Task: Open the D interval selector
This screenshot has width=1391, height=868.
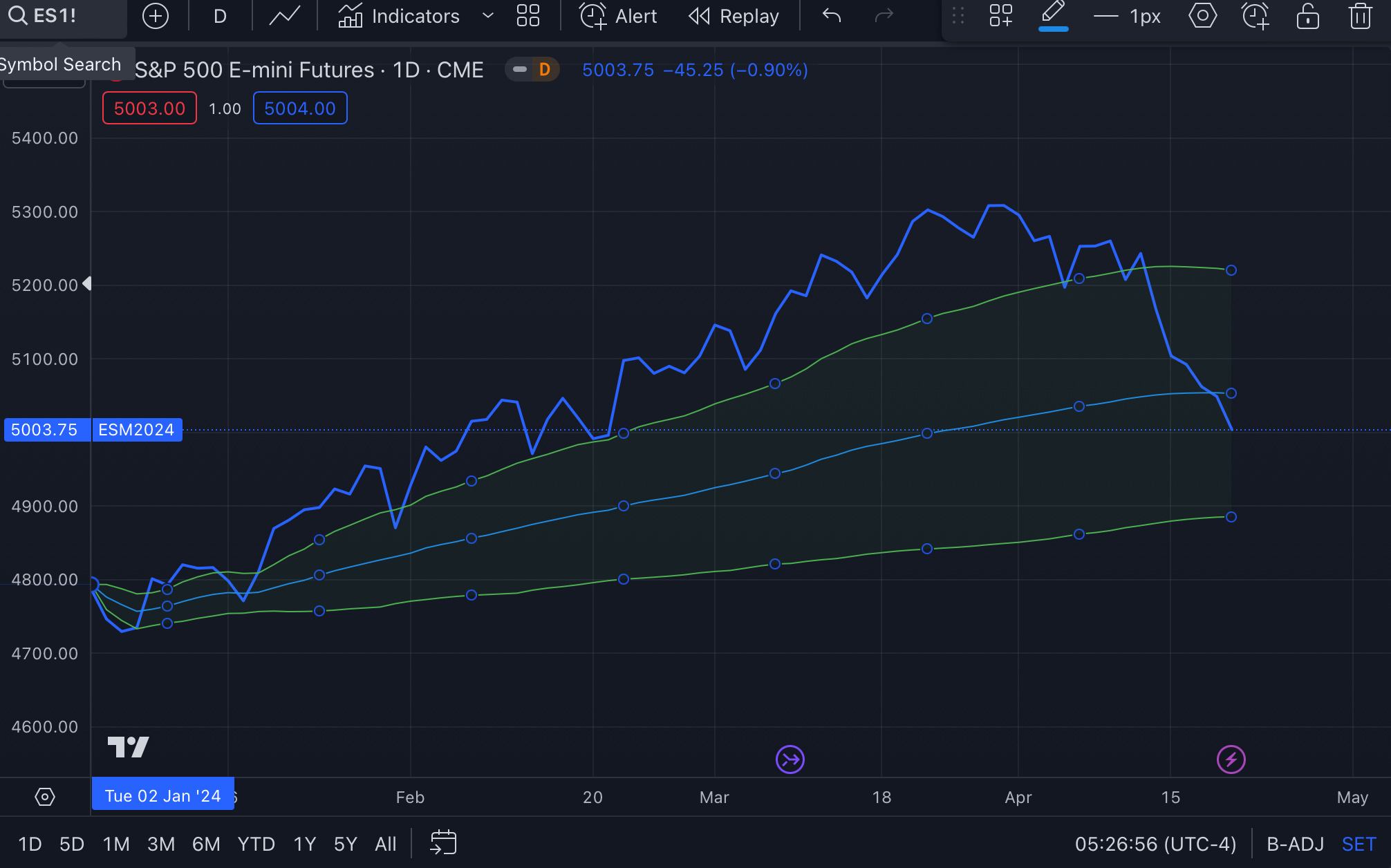Action: click(220, 16)
